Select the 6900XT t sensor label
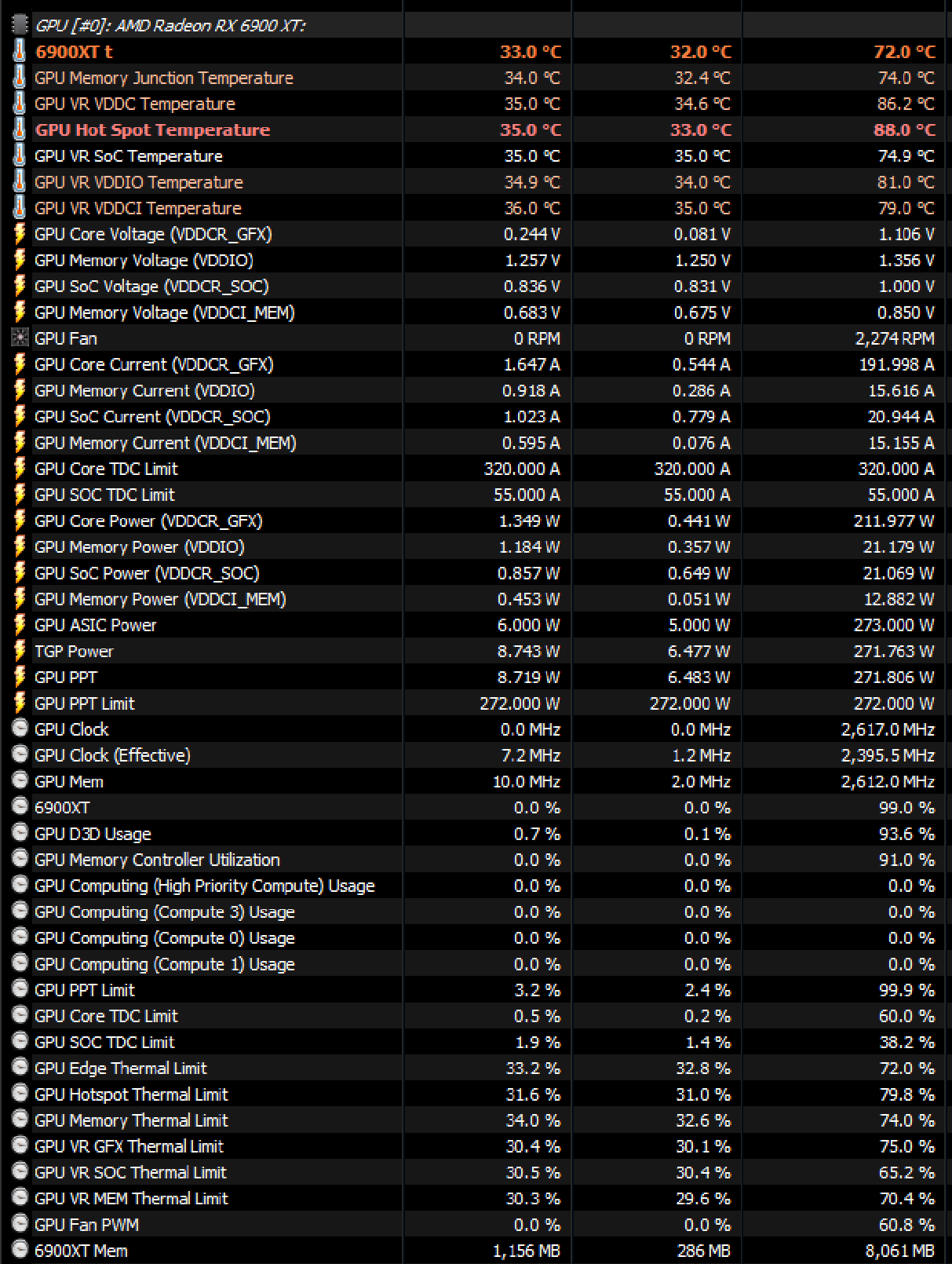 [74, 52]
